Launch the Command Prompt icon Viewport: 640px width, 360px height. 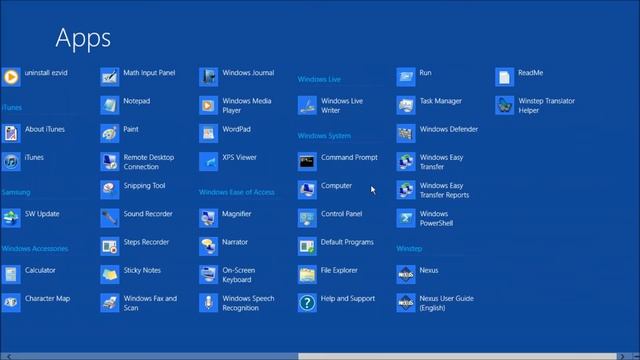click(307, 162)
